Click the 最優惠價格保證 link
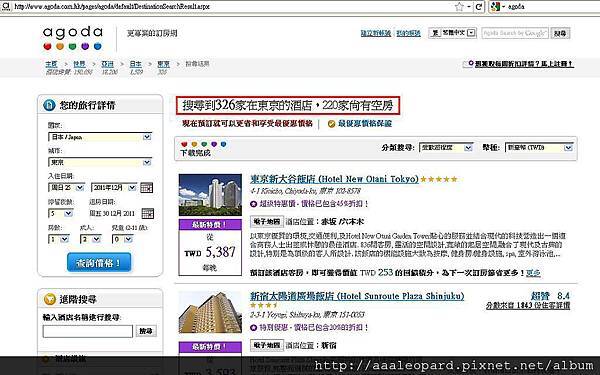Image resolution: width=600 pixels, height=375 pixels. pyautogui.click(x=365, y=124)
